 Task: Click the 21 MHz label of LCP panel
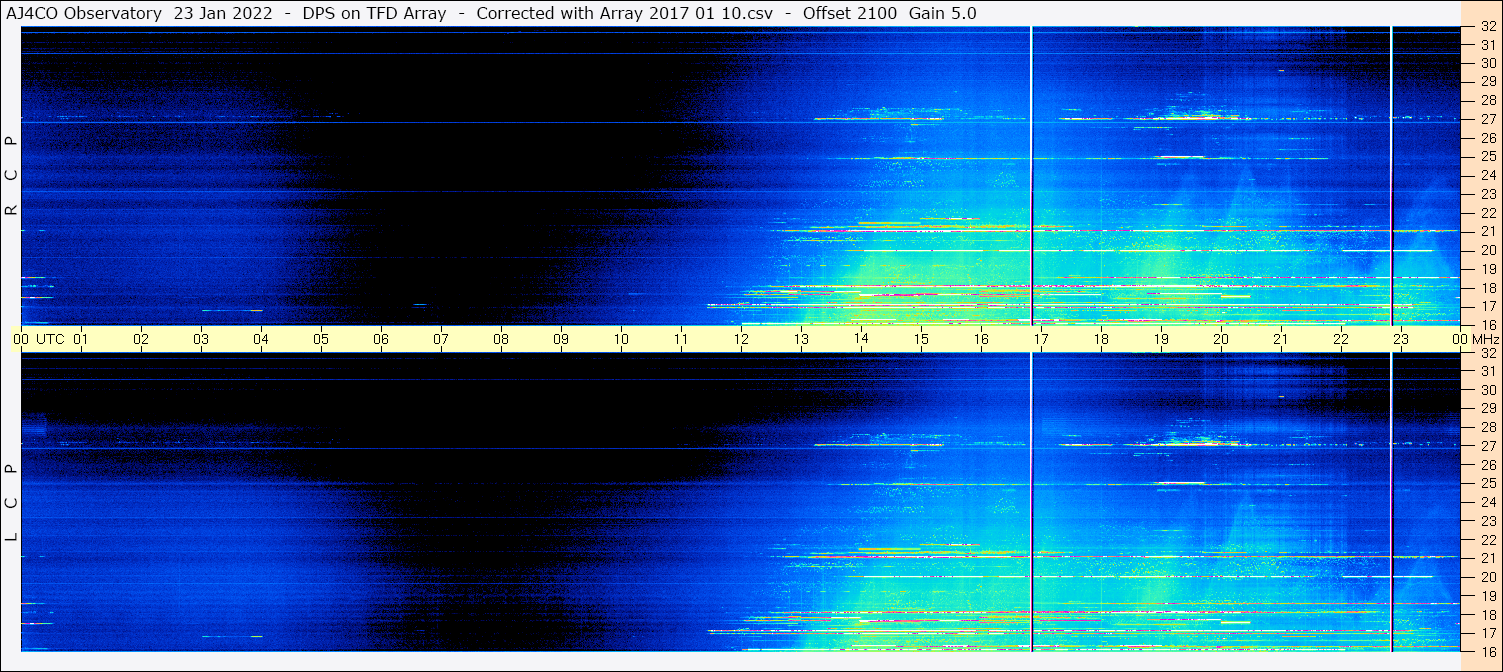[1488, 558]
